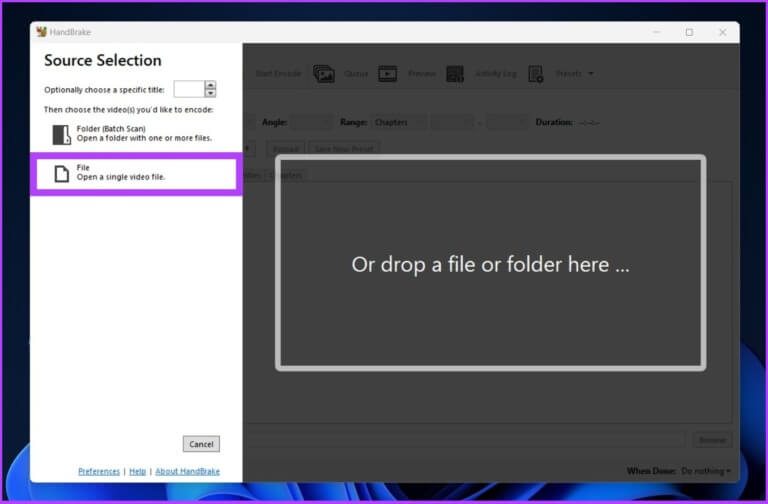
Task: Close the HandBrake window
Action: [x=722, y=32]
